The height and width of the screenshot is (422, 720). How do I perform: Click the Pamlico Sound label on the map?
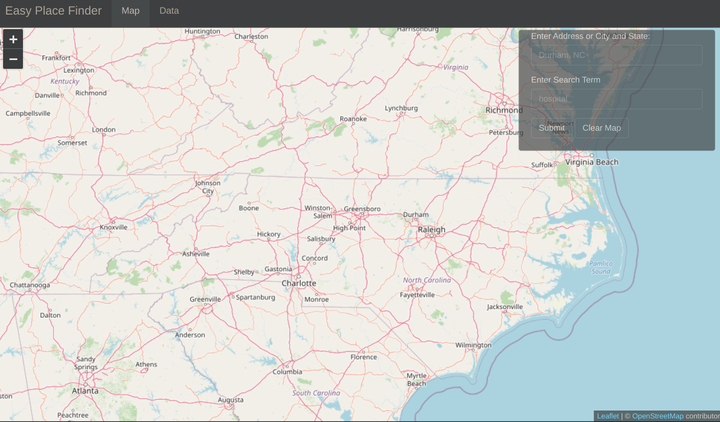pos(601,267)
